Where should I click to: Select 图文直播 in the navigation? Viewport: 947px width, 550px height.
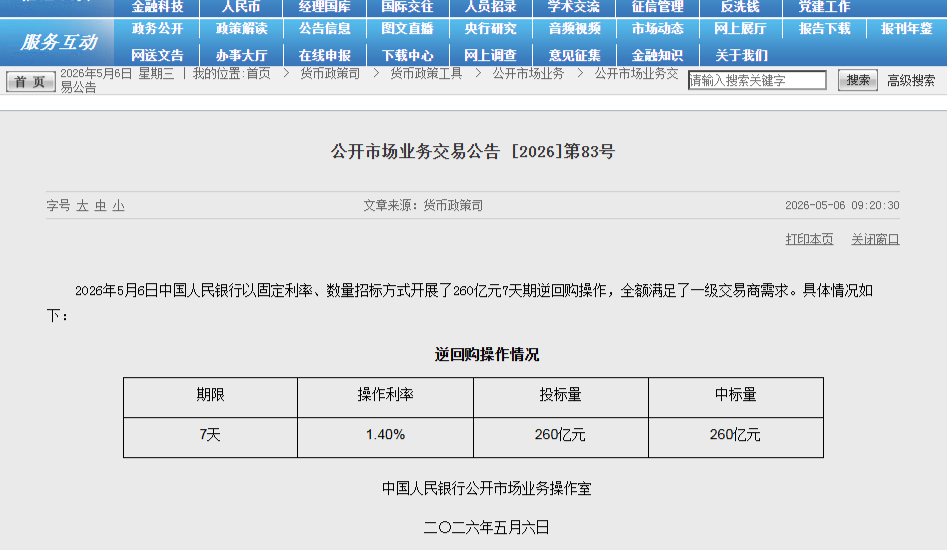(x=407, y=28)
